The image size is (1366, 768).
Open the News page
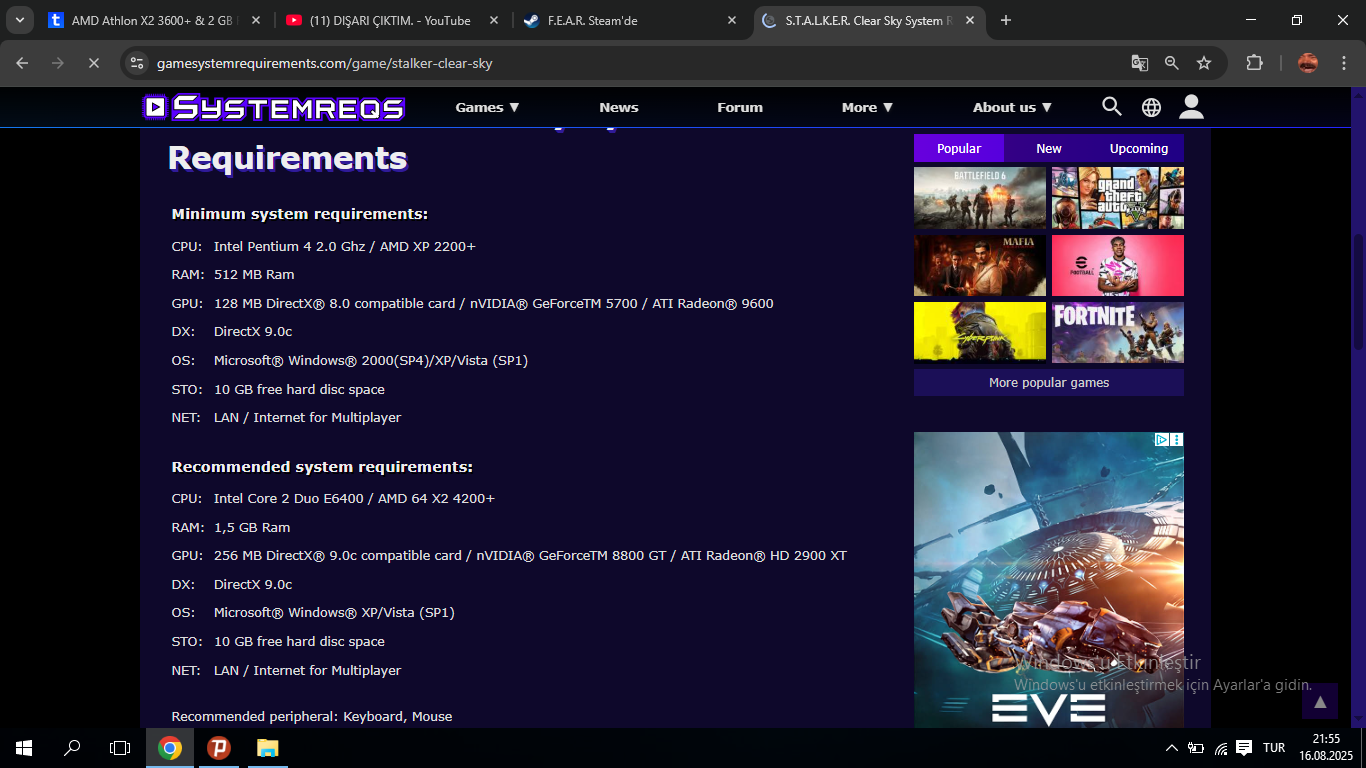click(x=619, y=107)
